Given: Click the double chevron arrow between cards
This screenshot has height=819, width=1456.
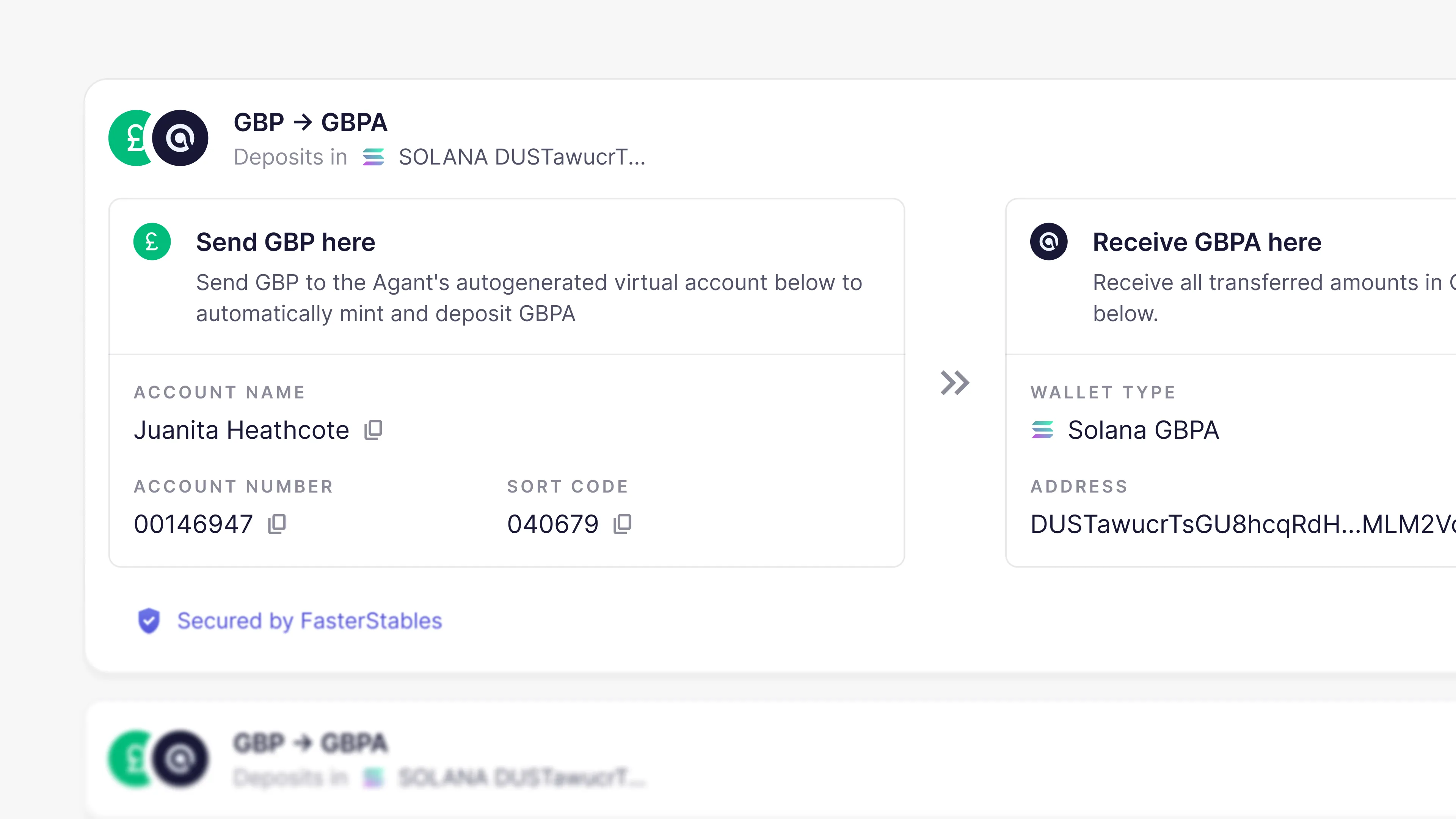Looking at the screenshot, I should 955,383.
